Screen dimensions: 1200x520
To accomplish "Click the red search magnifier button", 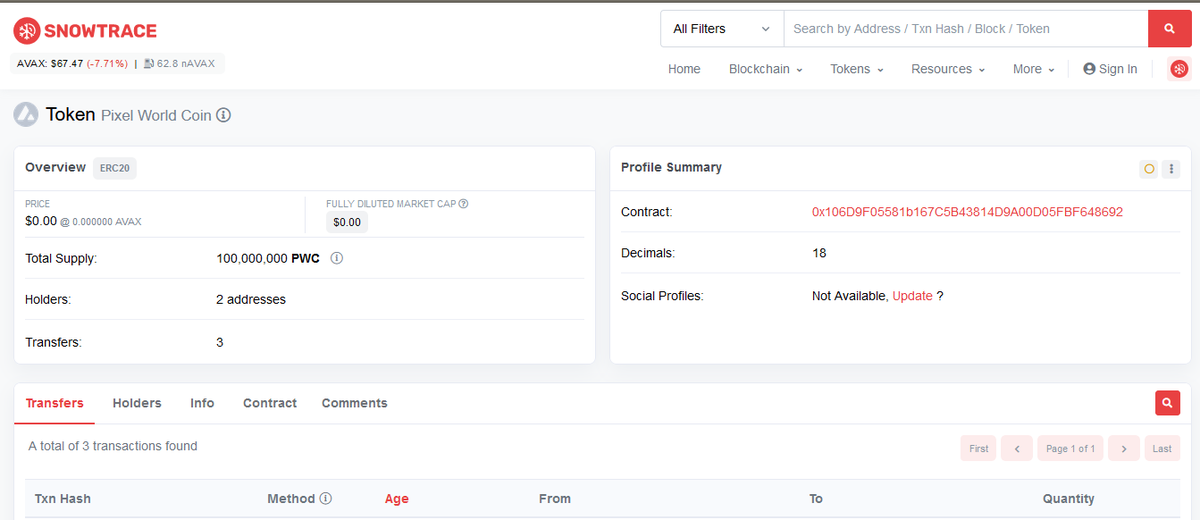I will 1169,29.
